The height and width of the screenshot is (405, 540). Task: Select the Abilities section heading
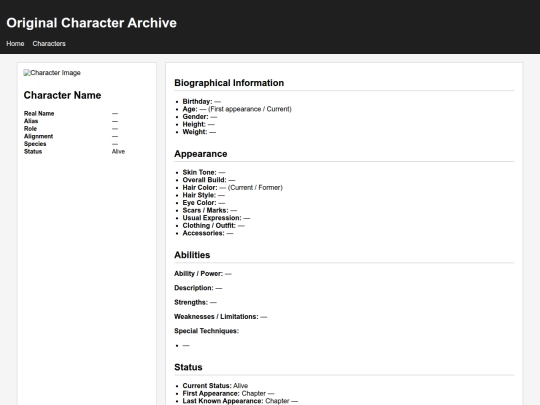tap(192, 255)
